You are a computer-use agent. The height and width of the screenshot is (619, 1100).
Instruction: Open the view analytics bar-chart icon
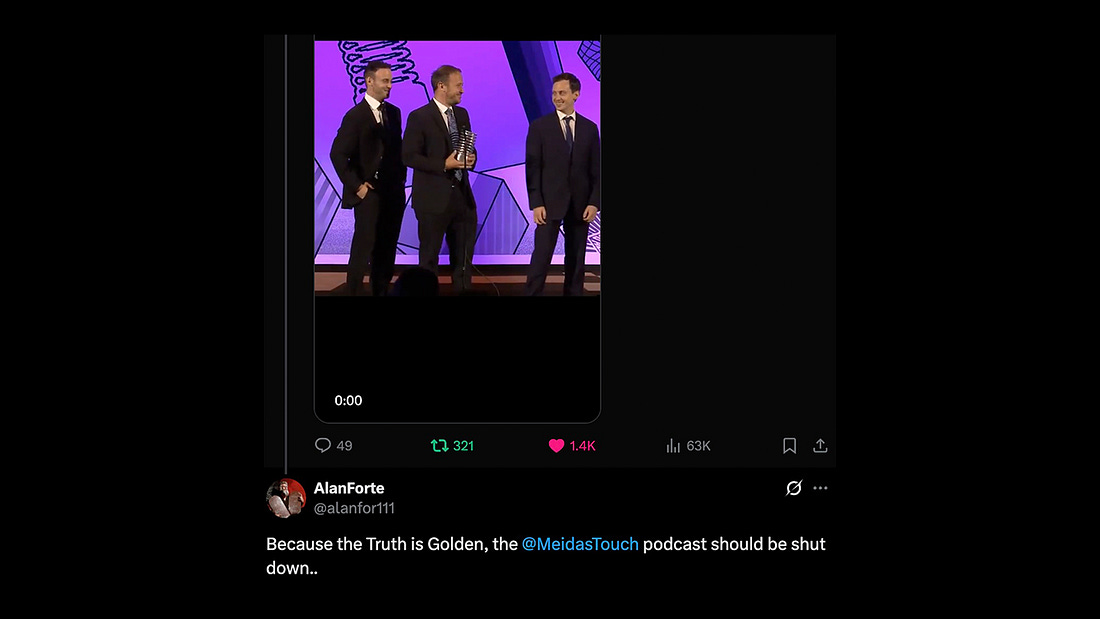tap(673, 446)
